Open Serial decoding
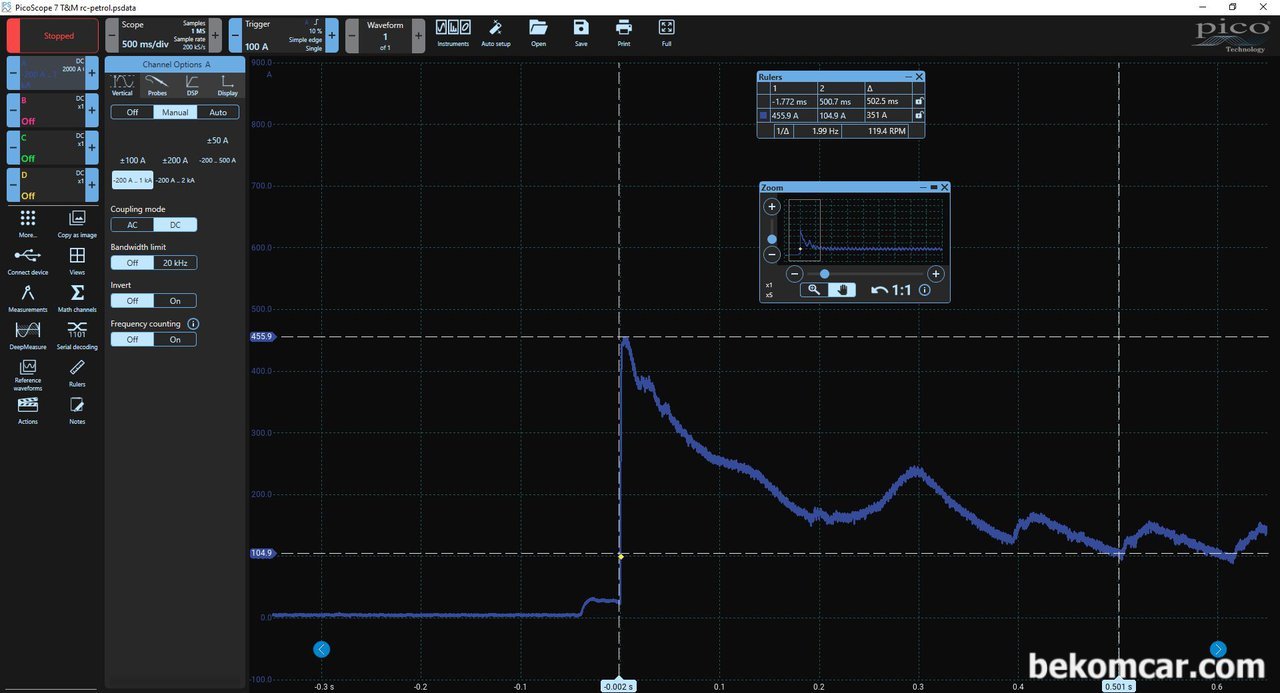 [77, 335]
